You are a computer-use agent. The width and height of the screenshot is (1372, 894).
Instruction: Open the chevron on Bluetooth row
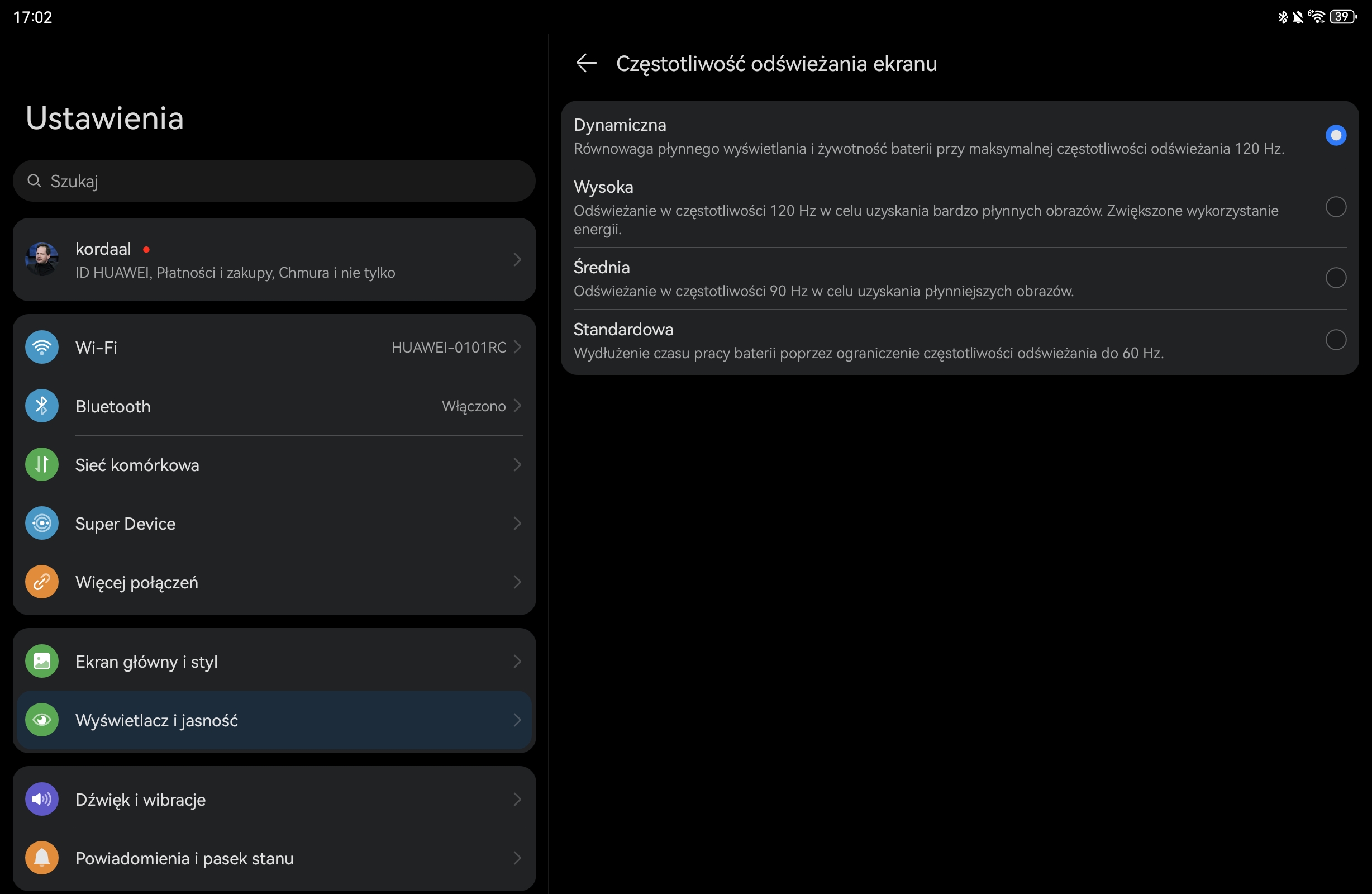(517, 406)
